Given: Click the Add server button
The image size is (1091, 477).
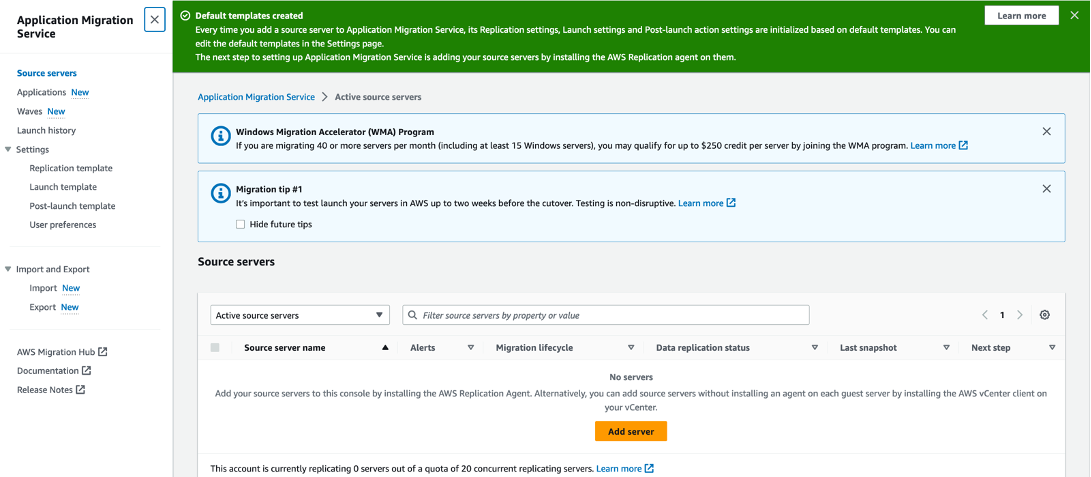Looking at the screenshot, I should click(631, 431).
